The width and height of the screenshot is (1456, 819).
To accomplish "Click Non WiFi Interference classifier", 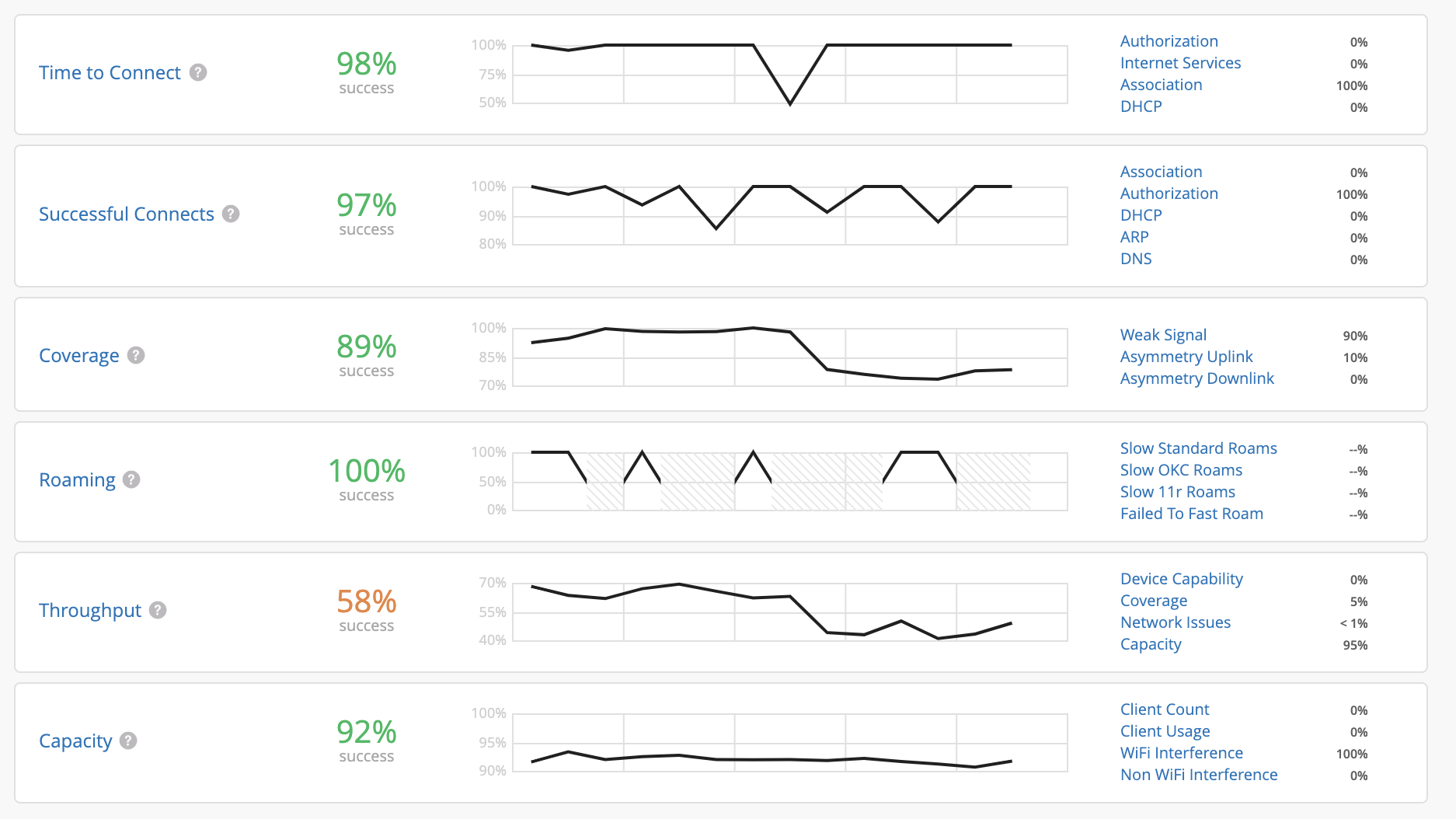I will pyautogui.click(x=1198, y=775).
